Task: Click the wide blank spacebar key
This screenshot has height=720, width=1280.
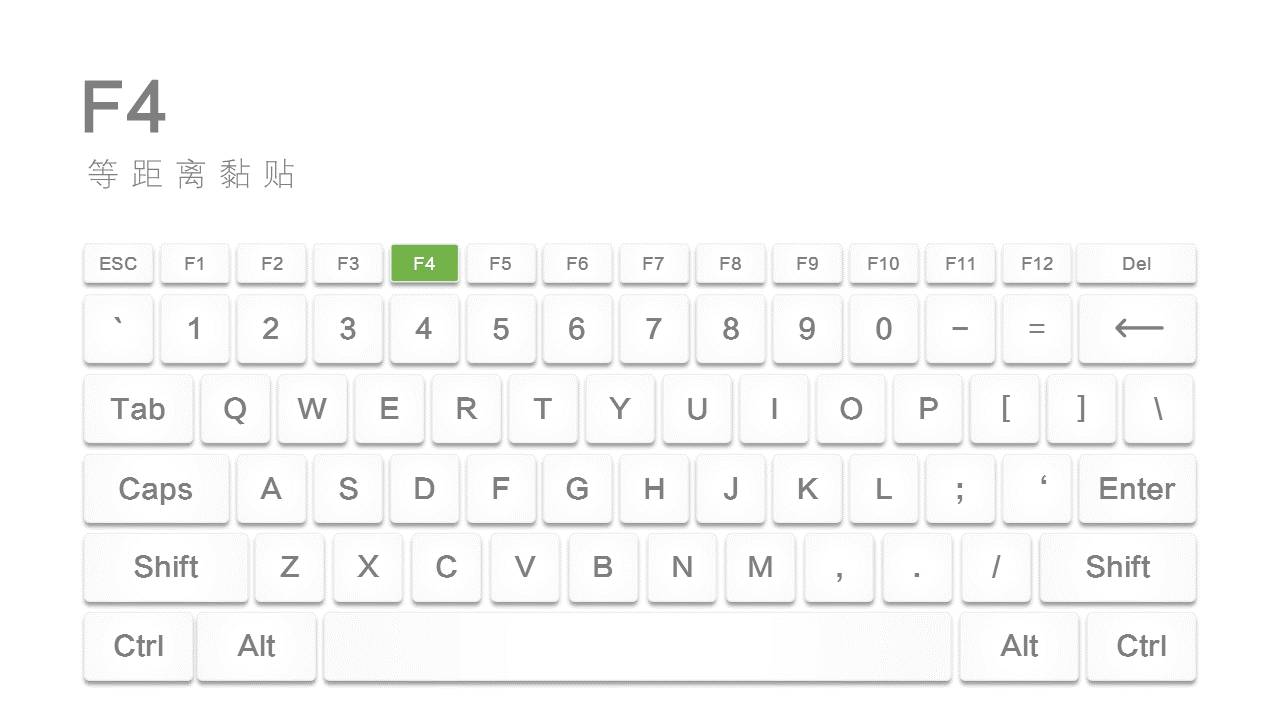Action: tap(637, 646)
